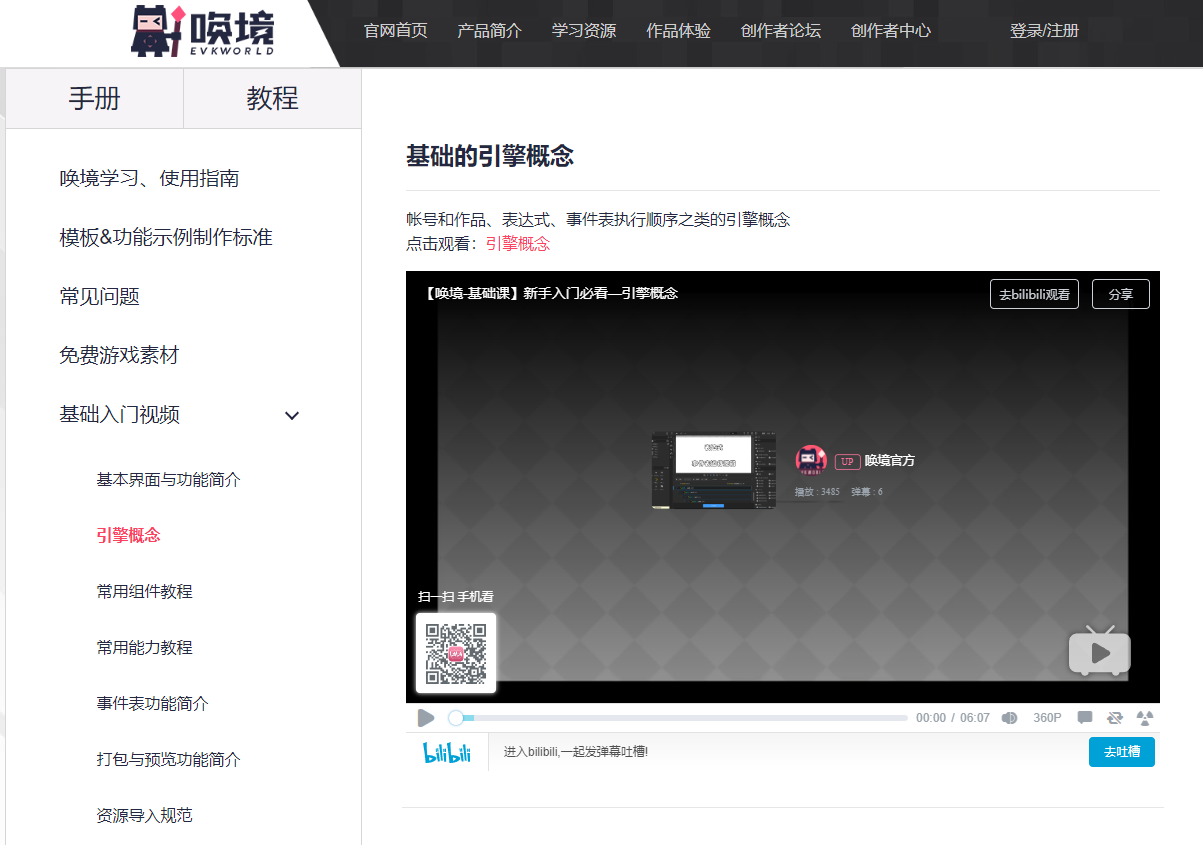Click the video progress slider handle
1203x845 pixels.
coord(456,718)
